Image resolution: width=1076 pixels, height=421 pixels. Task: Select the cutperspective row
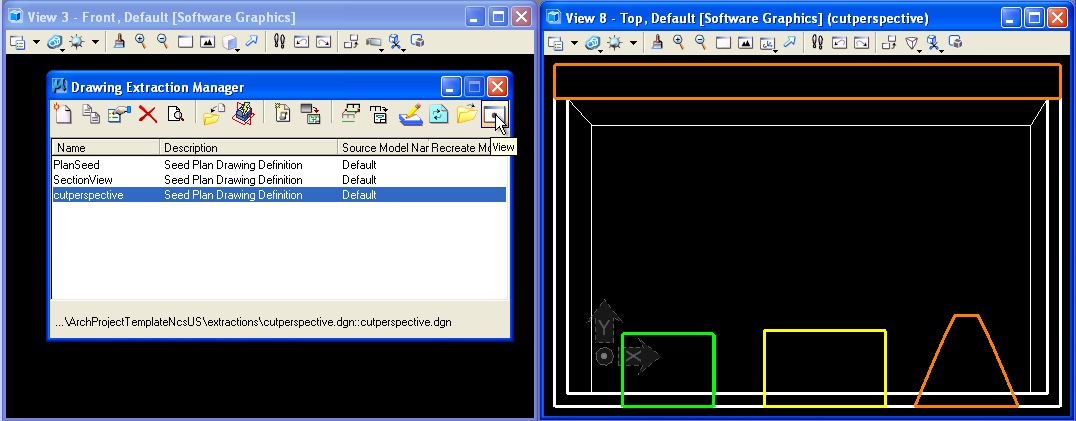point(279,195)
